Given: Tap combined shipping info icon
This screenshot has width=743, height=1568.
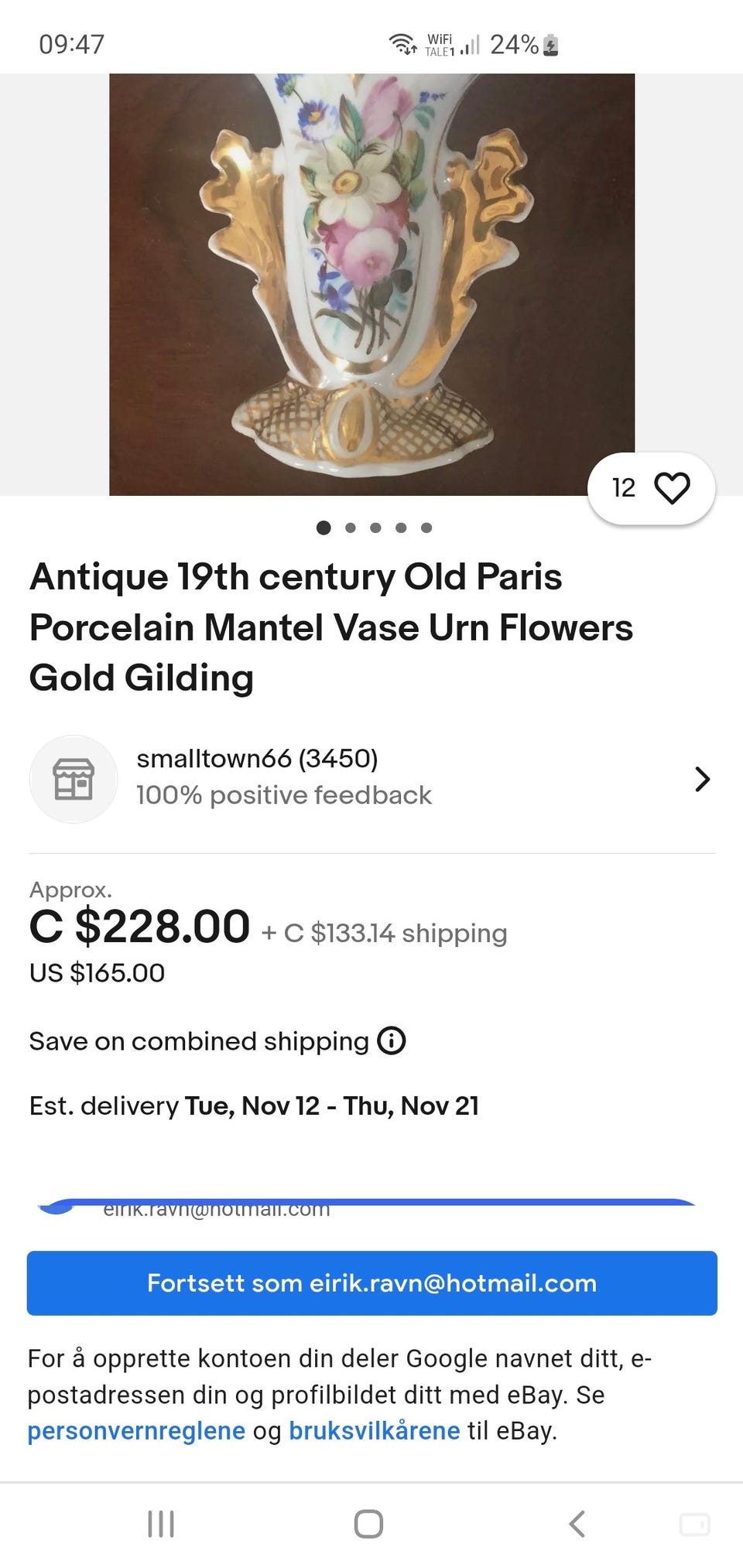Looking at the screenshot, I should tap(392, 1041).
